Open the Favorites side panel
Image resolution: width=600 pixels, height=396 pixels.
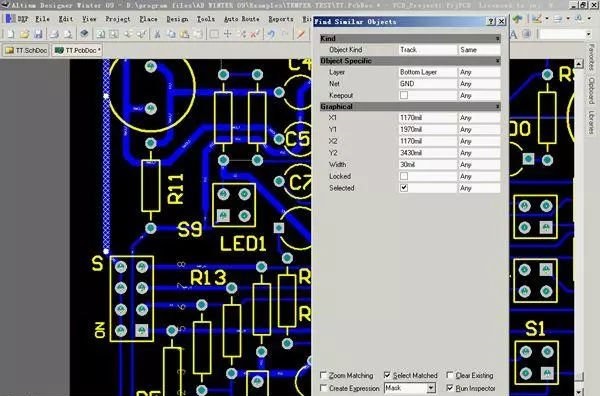tap(592, 57)
